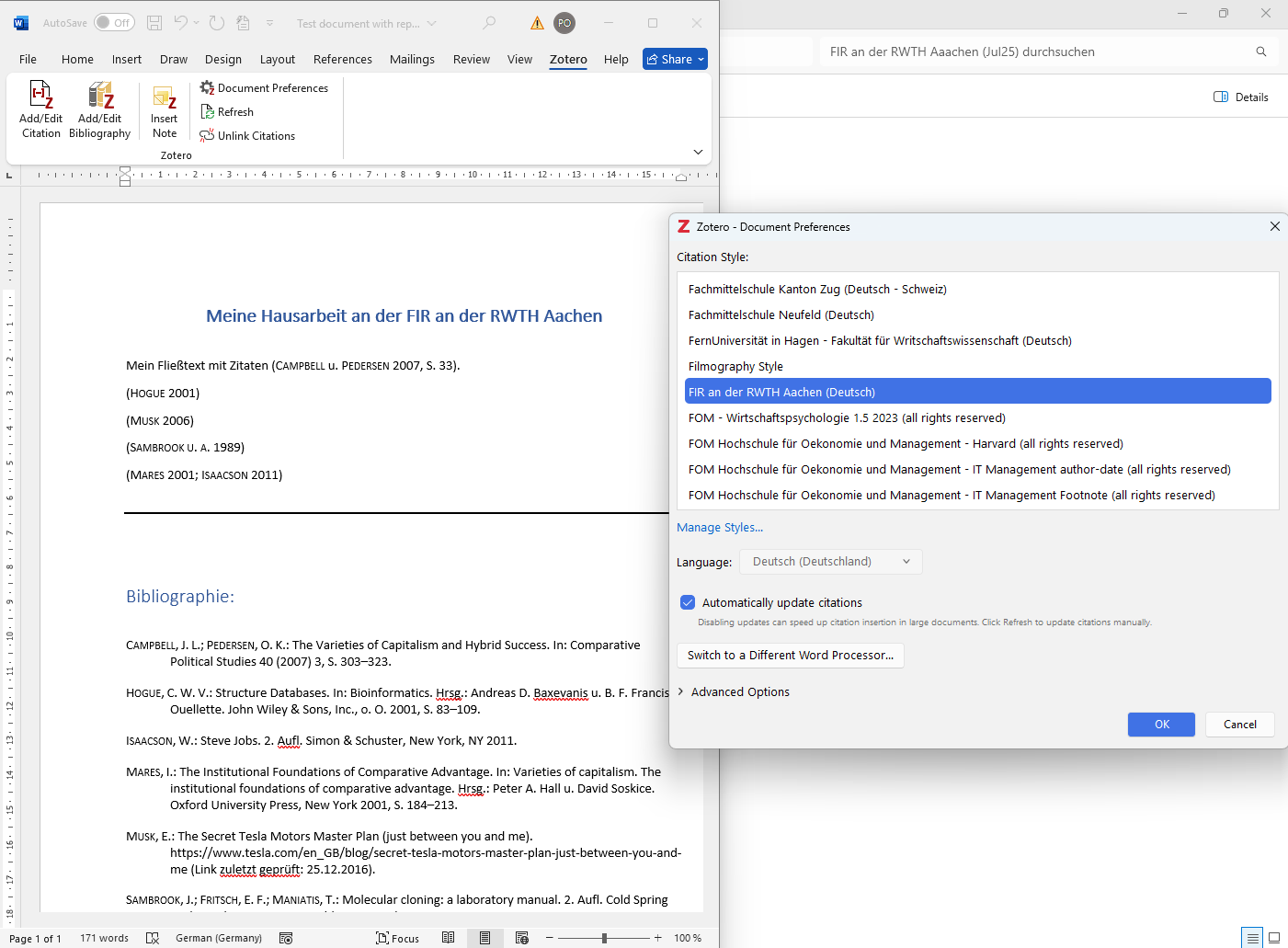Viewport: 1288px width, 948px height.
Task: Click the 100 % zoom level
Action: [688, 938]
